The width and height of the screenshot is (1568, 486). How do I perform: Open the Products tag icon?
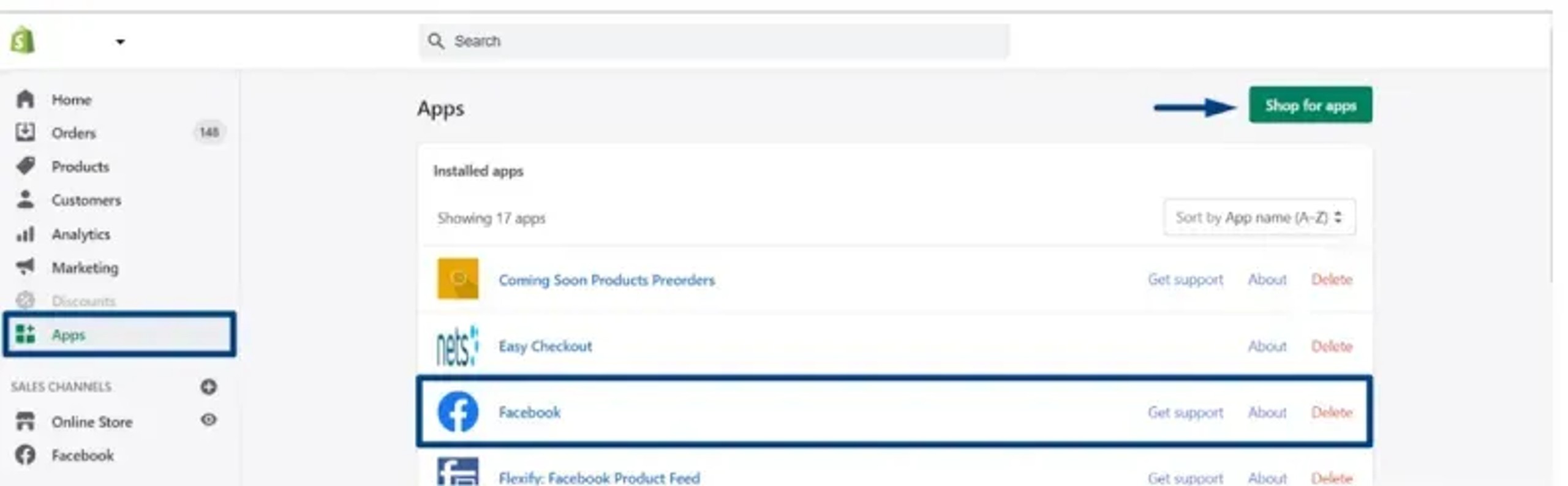26,166
